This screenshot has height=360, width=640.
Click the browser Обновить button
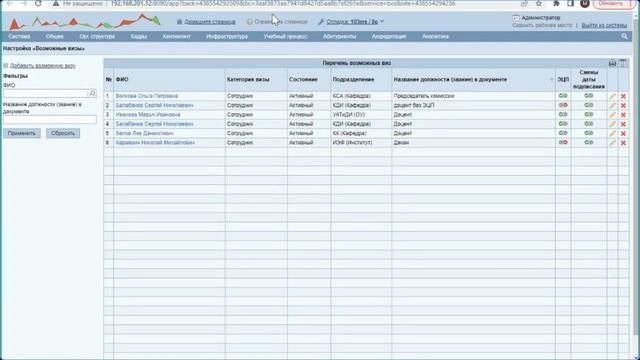pyautogui.click(x=611, y=4)
